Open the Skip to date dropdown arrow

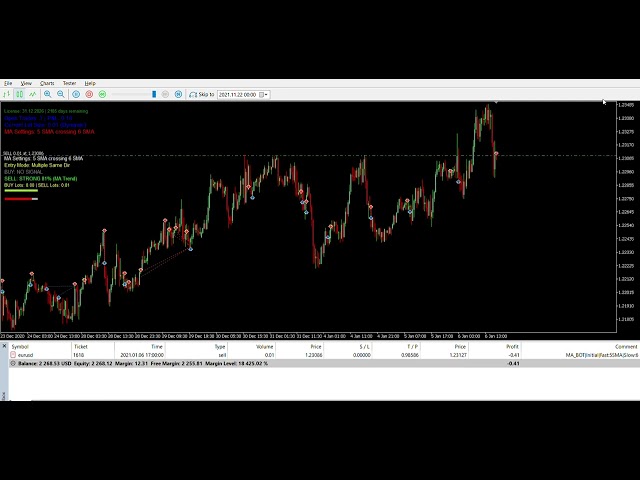(267, 95)
